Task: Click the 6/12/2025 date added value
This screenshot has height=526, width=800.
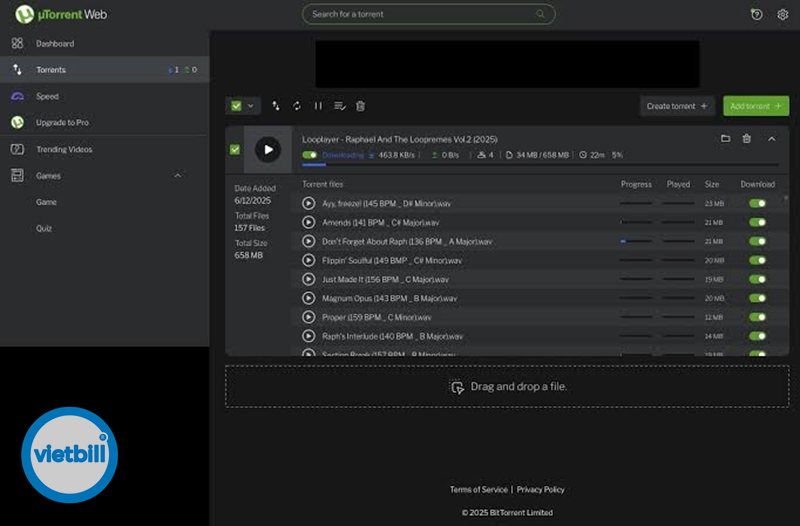Action: tap(253, 200)
